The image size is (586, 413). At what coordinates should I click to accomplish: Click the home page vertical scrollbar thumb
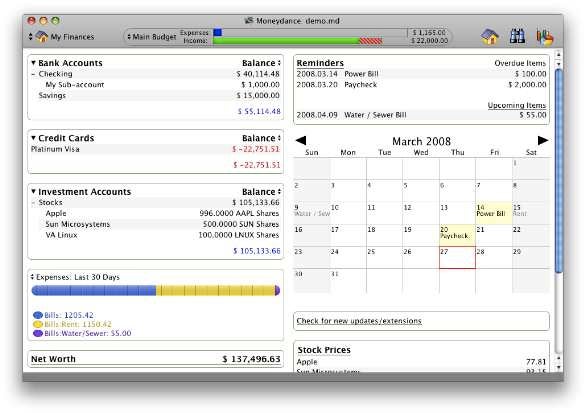[x=559, y=170]
